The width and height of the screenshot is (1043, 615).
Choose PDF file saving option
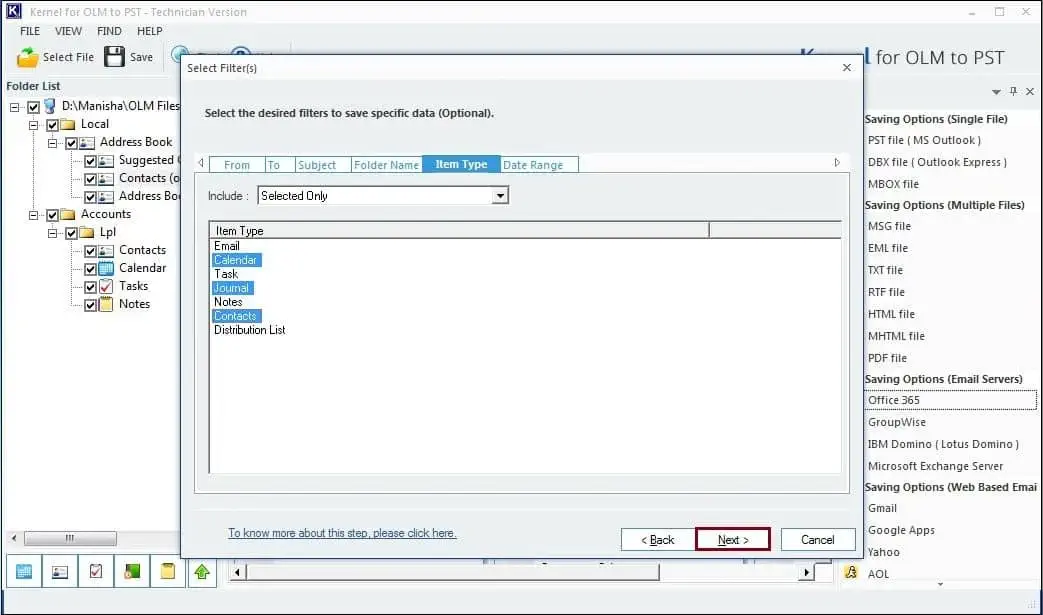(887, 358)
